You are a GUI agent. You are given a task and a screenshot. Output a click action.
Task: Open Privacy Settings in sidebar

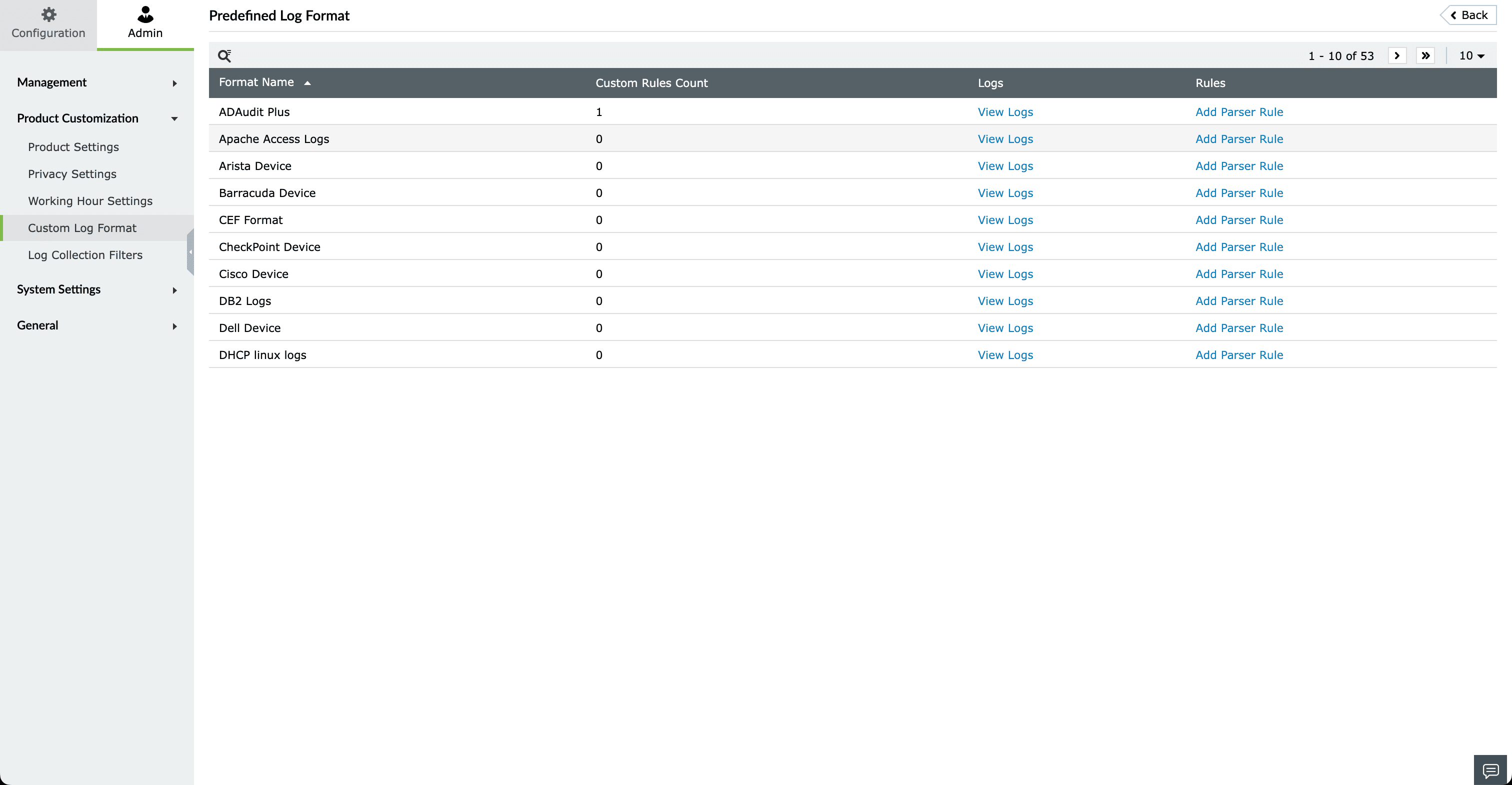click(72, 174)
